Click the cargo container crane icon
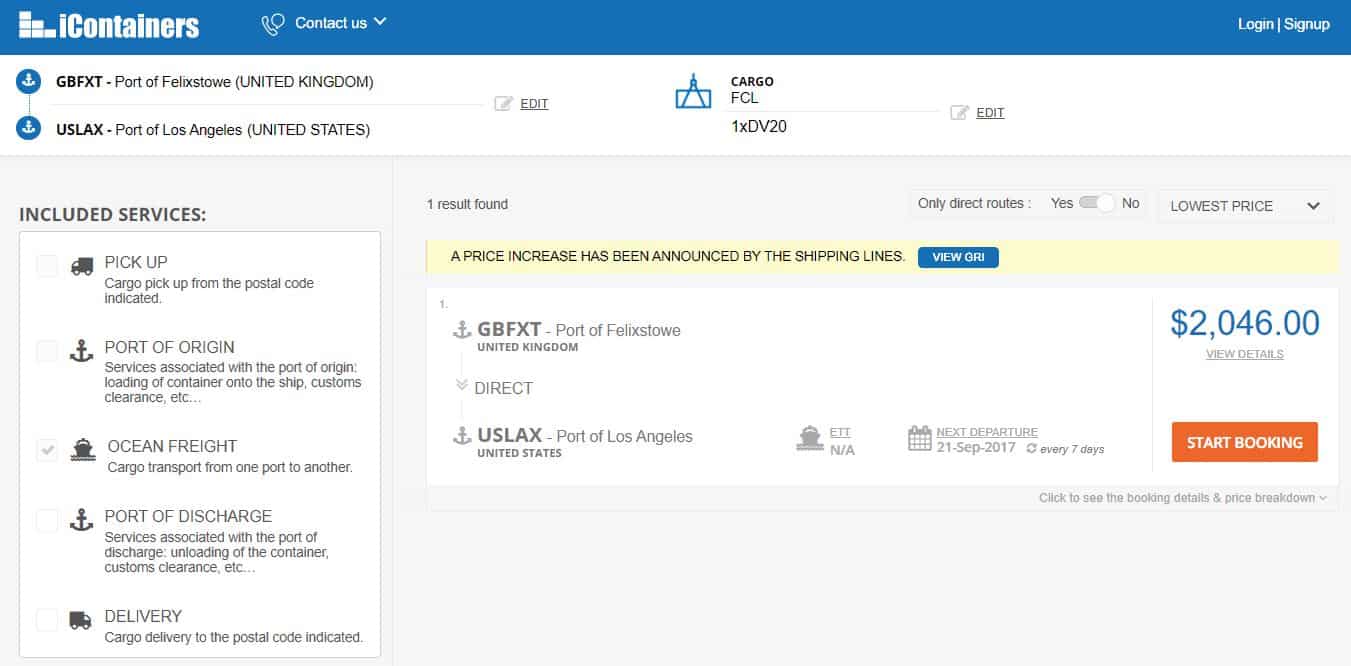 [x=693, y=92]
